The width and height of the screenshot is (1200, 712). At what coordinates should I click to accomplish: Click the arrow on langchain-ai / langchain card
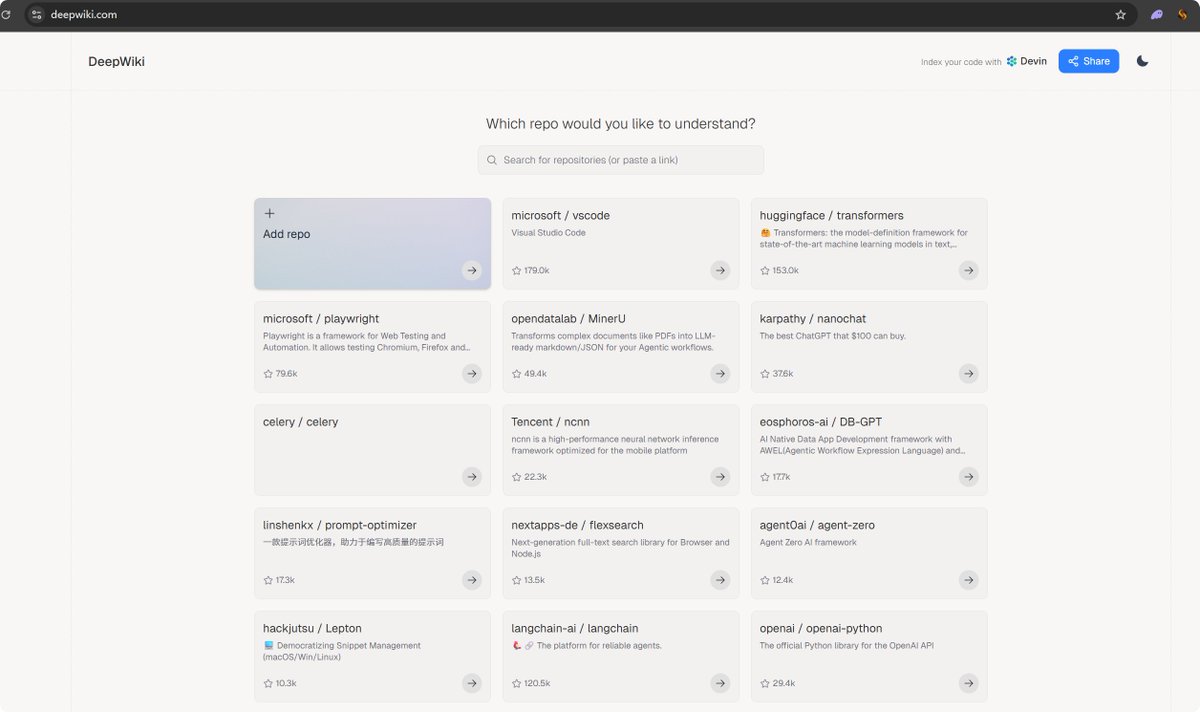click(x=720, y=683)
